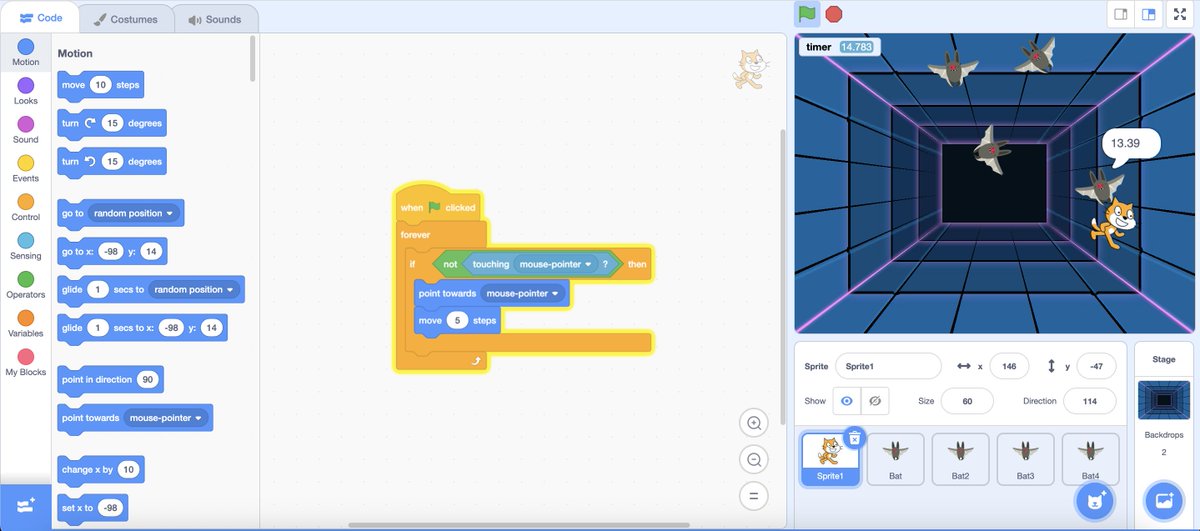Show the sprite using the eye button

coord(846,400)
